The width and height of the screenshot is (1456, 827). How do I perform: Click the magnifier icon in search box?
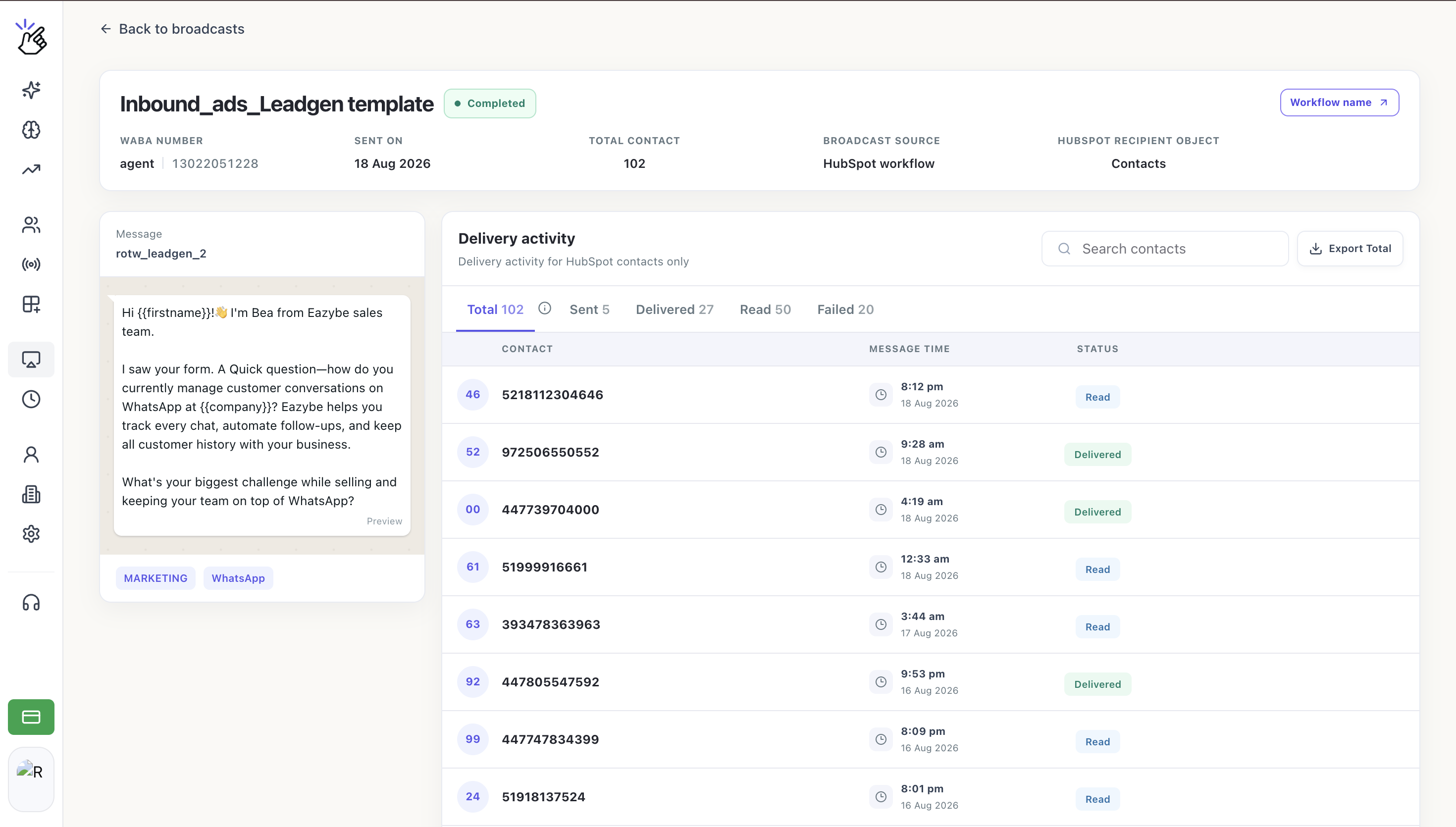tap(1064, 249)
